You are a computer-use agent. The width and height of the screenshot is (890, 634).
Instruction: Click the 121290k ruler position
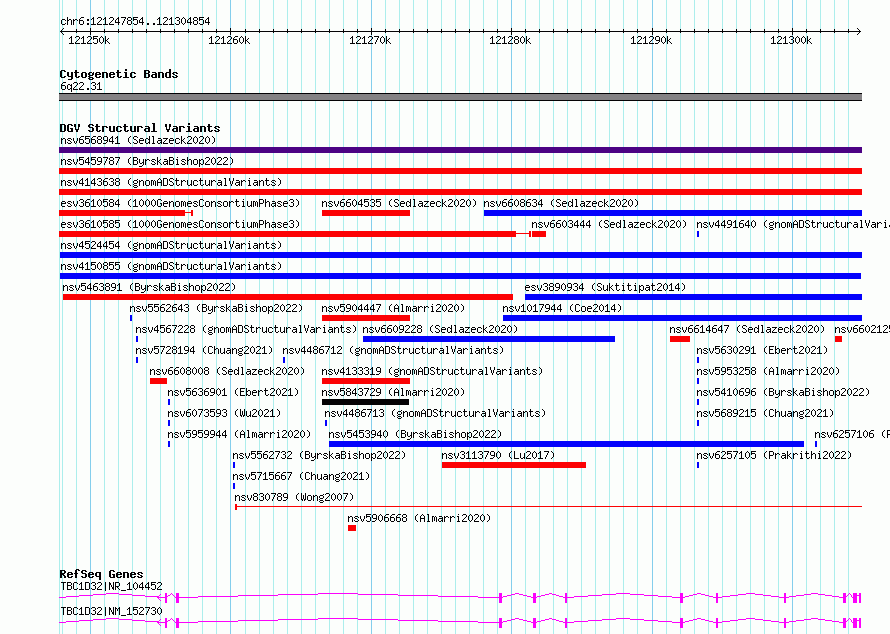[651, 40]
